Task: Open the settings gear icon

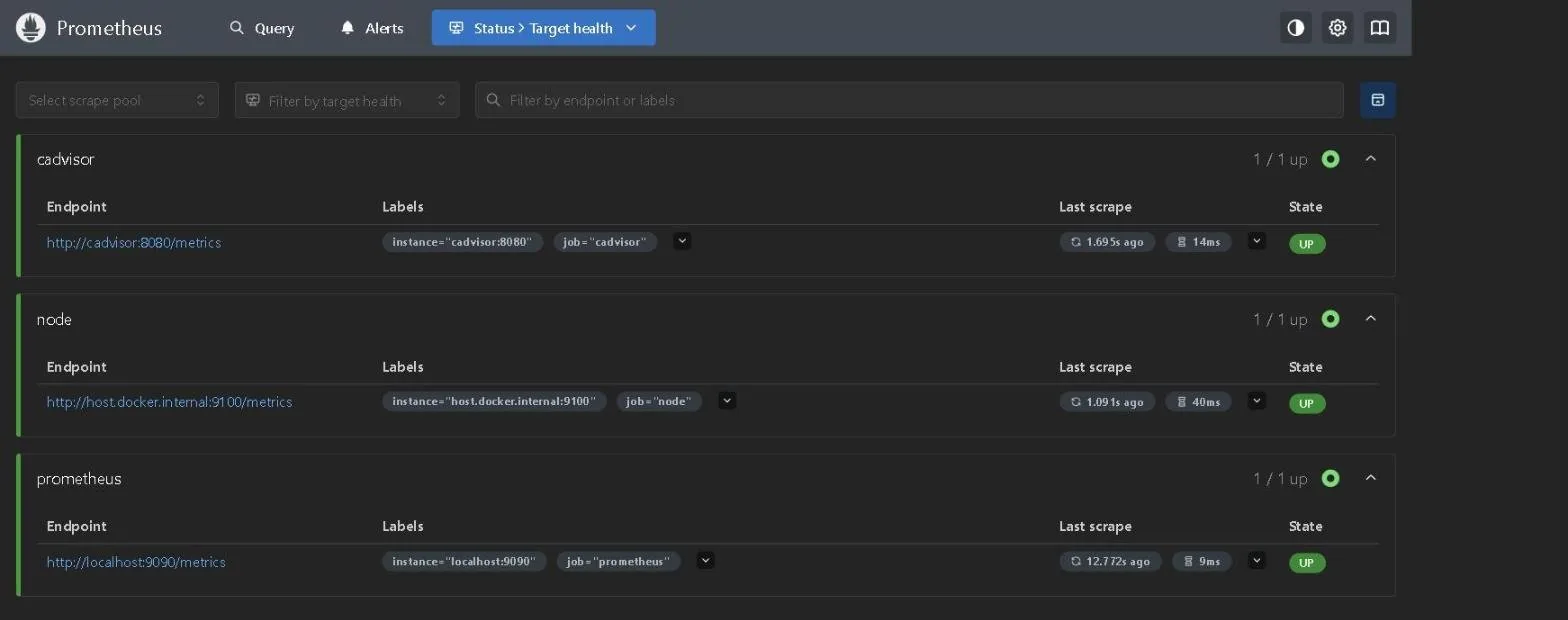Action: 1338,28
